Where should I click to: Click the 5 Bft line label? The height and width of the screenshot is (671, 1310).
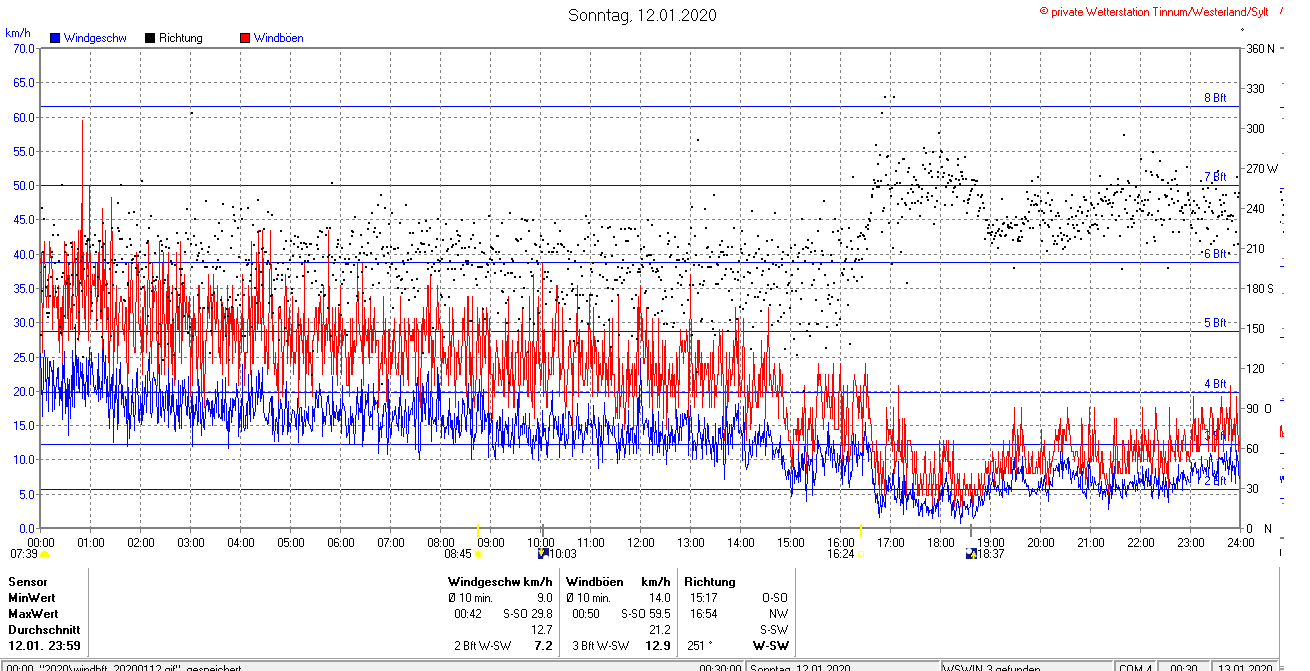(x=1214, y=323)
